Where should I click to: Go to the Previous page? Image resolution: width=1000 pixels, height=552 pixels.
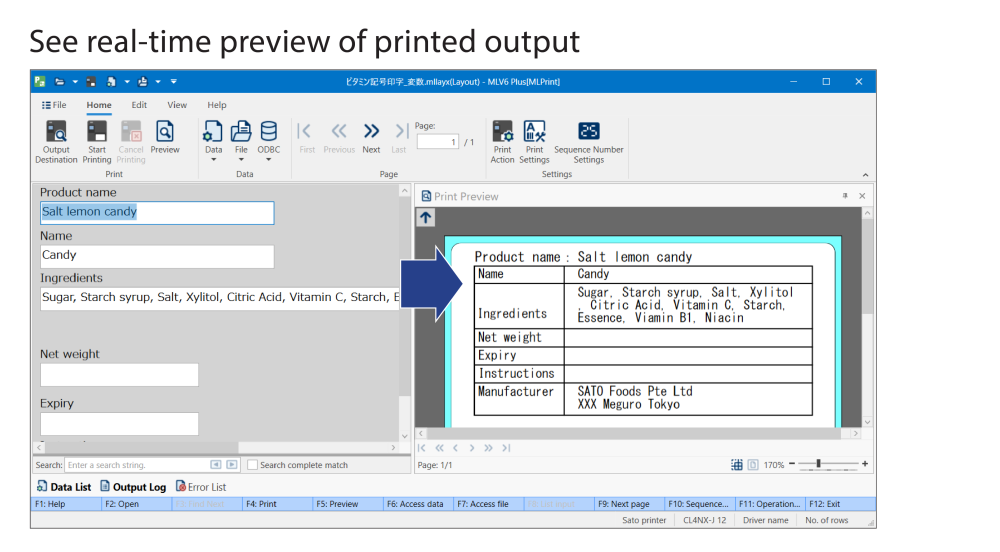click(339, 137)
